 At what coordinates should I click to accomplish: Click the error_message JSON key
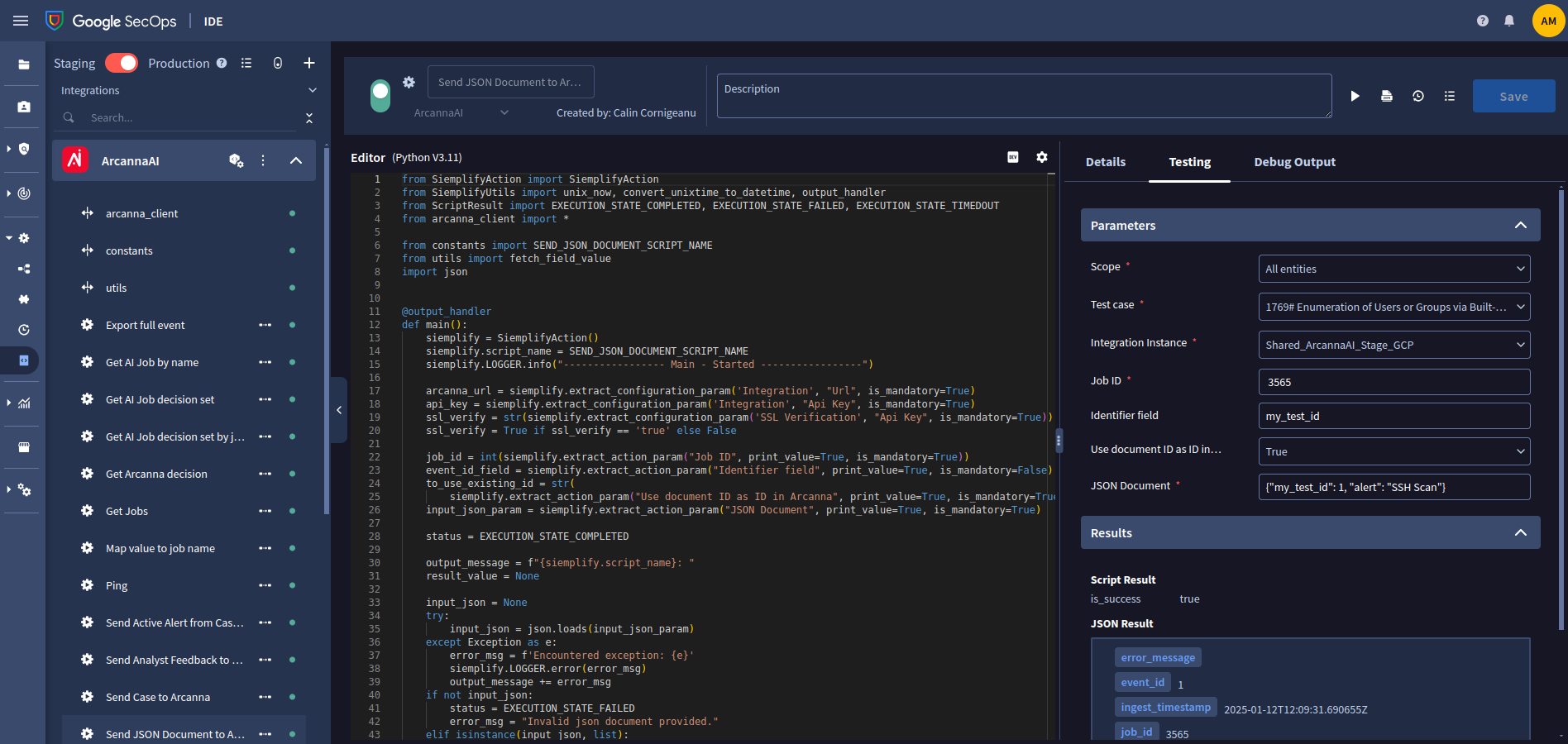click(1158, 657)
